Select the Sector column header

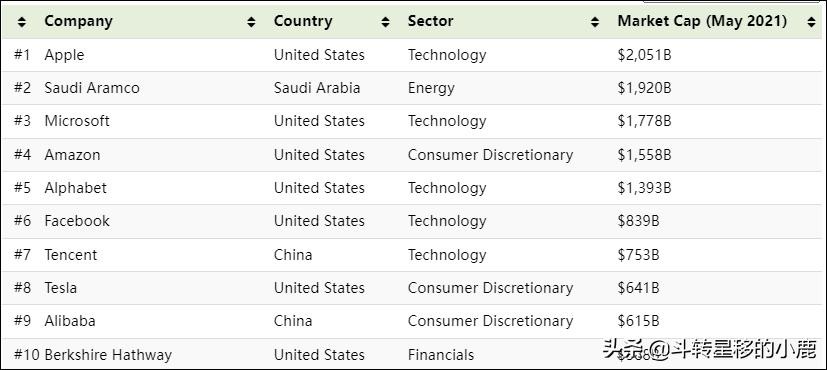430,21
